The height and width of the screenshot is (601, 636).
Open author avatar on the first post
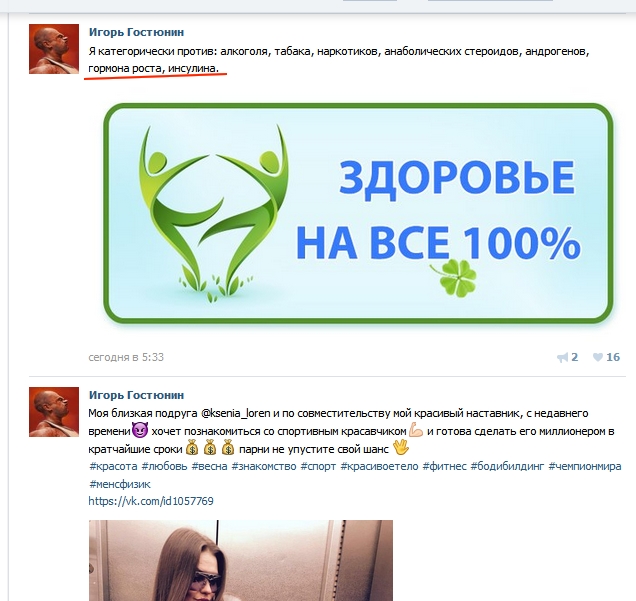pos(54,49)
